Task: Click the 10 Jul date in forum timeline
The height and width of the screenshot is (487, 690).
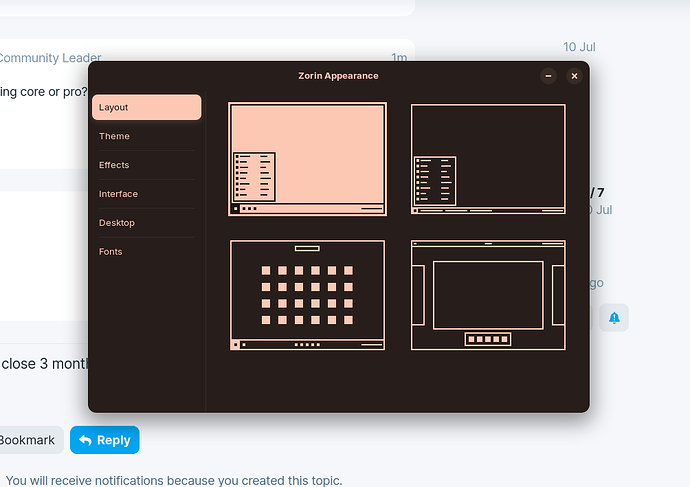Action: pyautogui.click(x=579, y=47)
